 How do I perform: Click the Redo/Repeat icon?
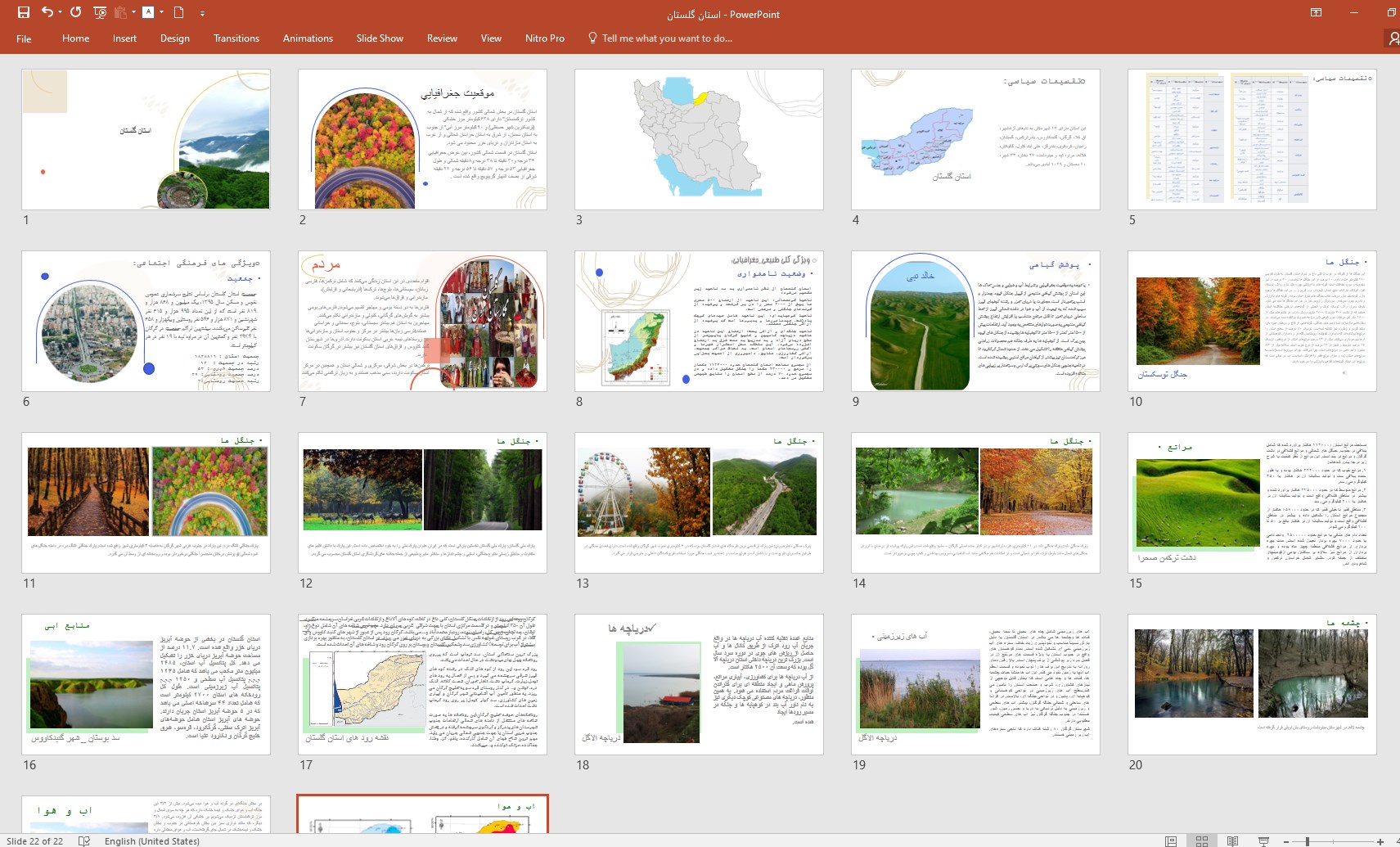(75, 12)
